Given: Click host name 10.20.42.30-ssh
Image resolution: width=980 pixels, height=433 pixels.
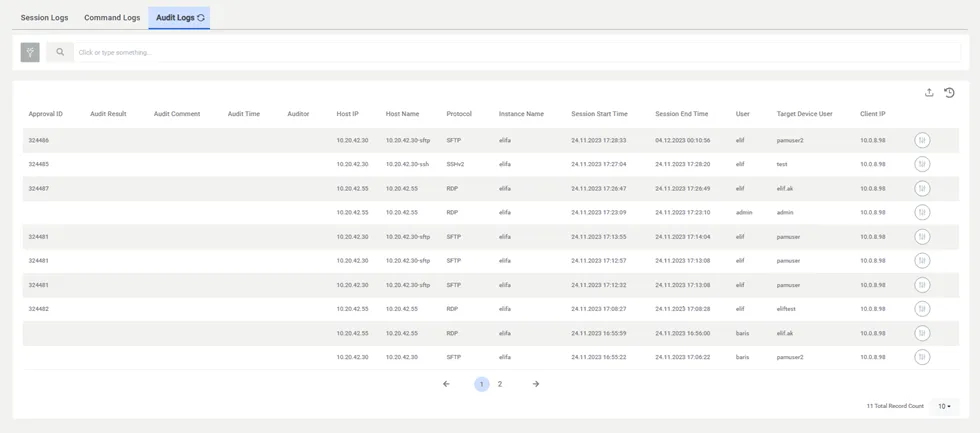Looking at the screenshot, I should click(408, 164).
